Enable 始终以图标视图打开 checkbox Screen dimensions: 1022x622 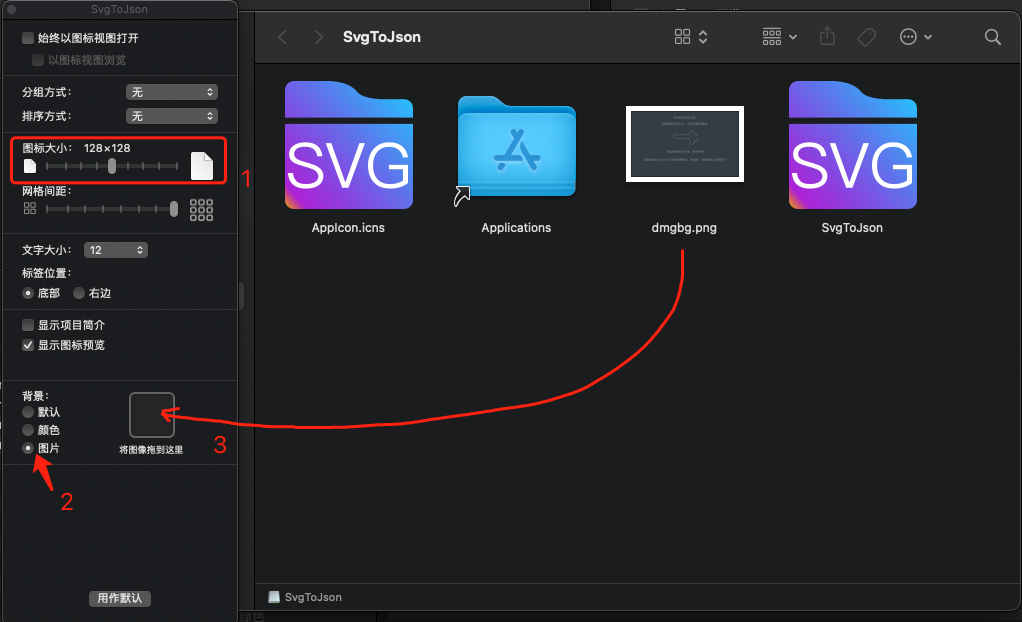28,38
